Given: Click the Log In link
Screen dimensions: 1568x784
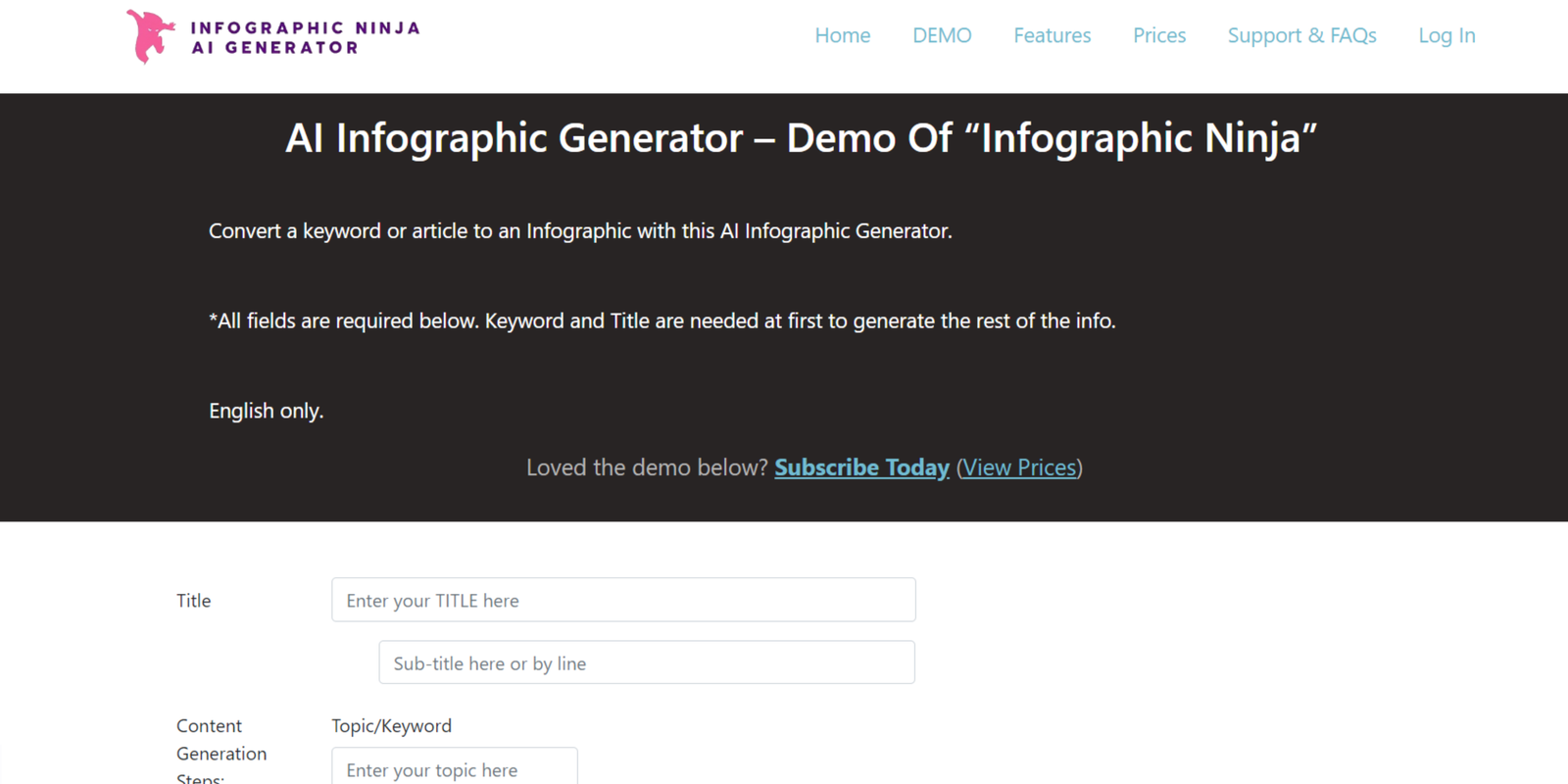Looking at the screenshot, I should pos(1446,35).
